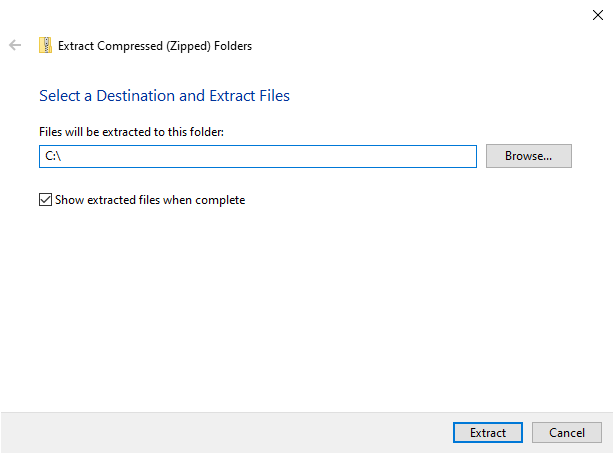Untick the Show extracted files checkbox
This screenshot has width=614, height=454.
click(45, 200)
